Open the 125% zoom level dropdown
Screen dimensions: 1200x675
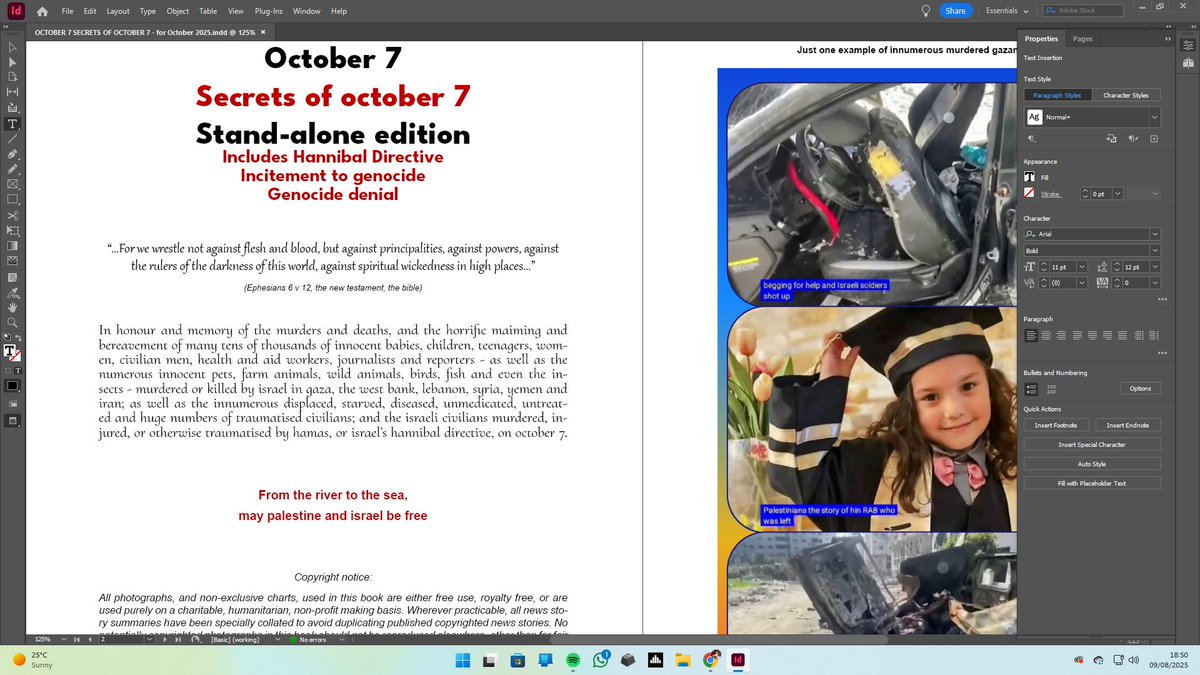coord(64,639)
